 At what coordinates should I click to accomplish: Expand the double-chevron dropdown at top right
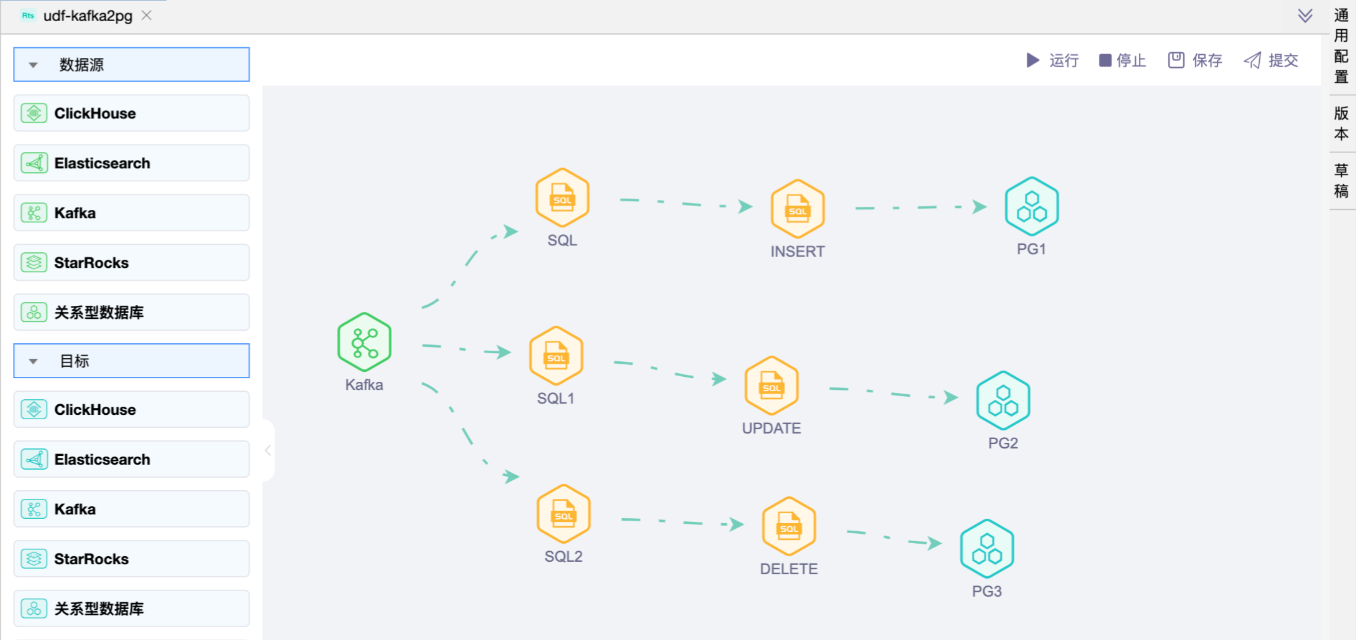click(1304, 16)
